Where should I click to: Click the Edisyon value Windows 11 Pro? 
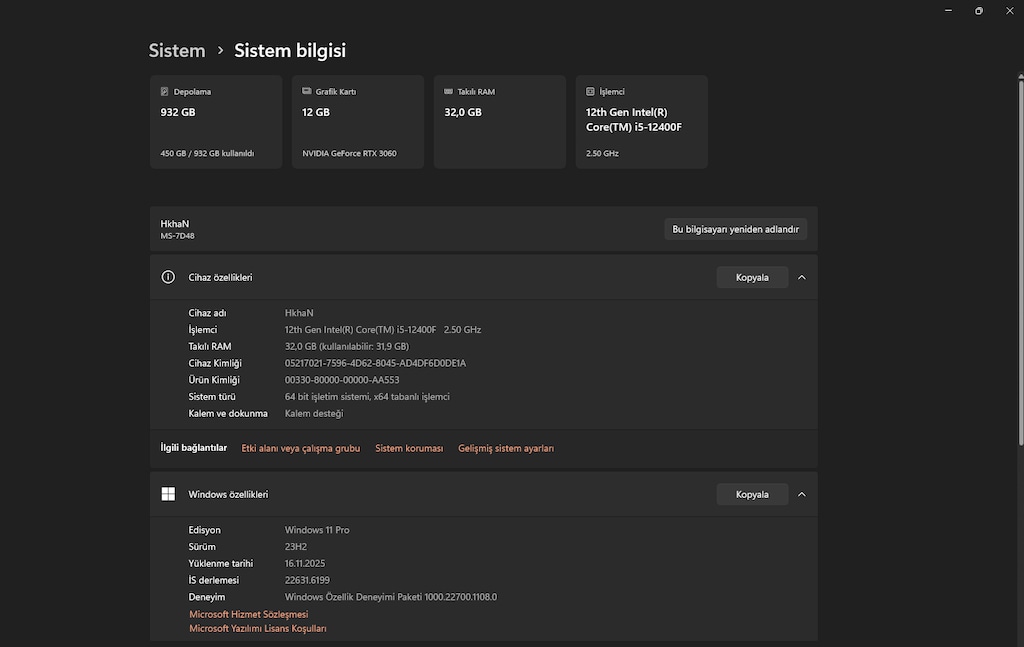pyautogui.click(x=317, y=530)
